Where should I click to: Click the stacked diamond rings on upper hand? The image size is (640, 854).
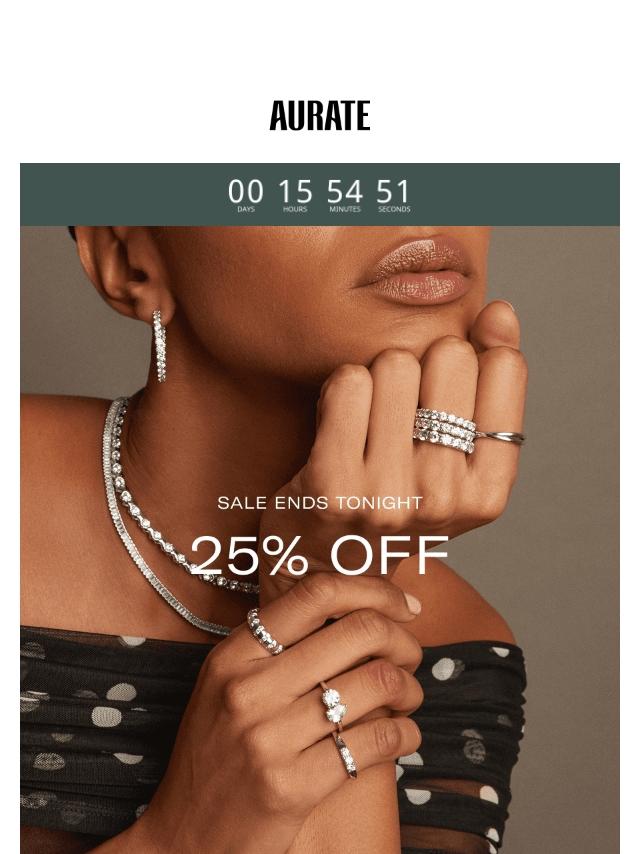(444, 430)
